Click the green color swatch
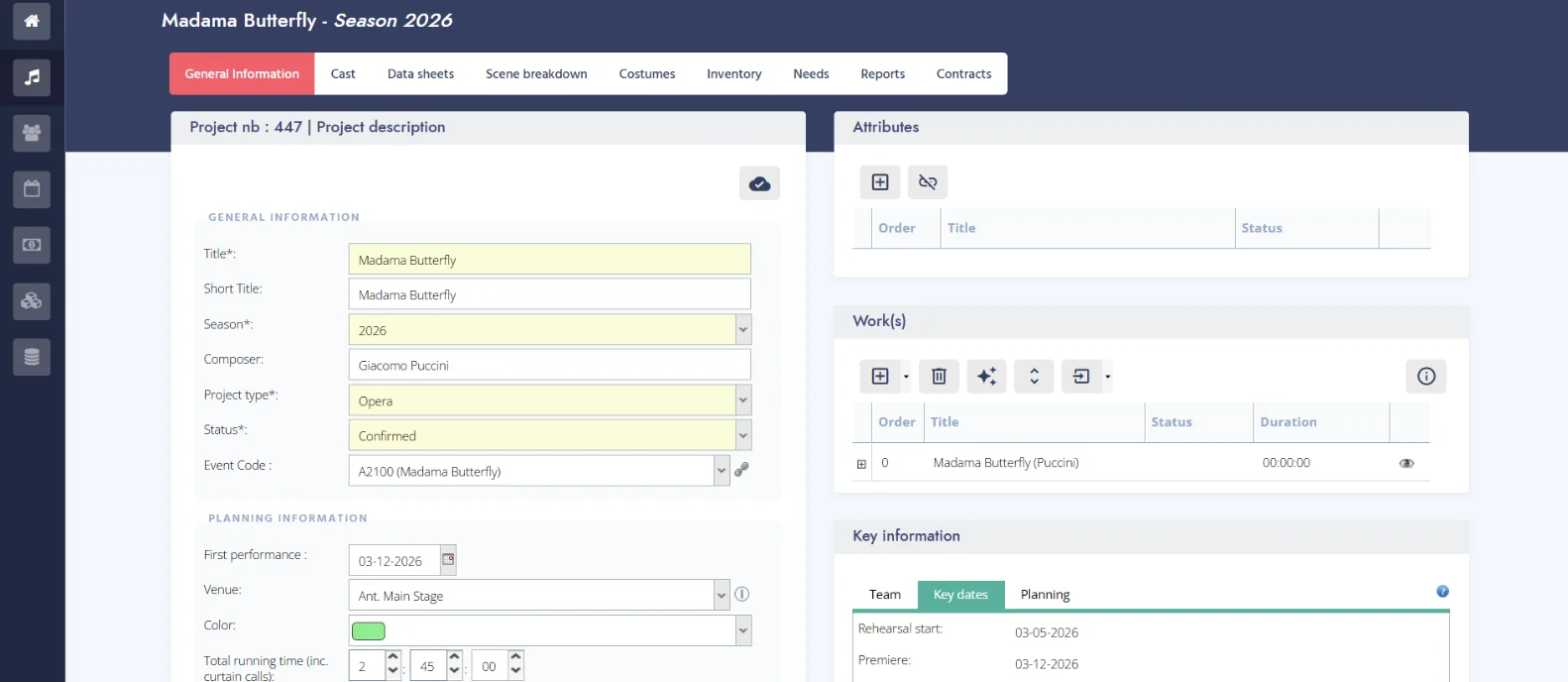 coord(369,631)
